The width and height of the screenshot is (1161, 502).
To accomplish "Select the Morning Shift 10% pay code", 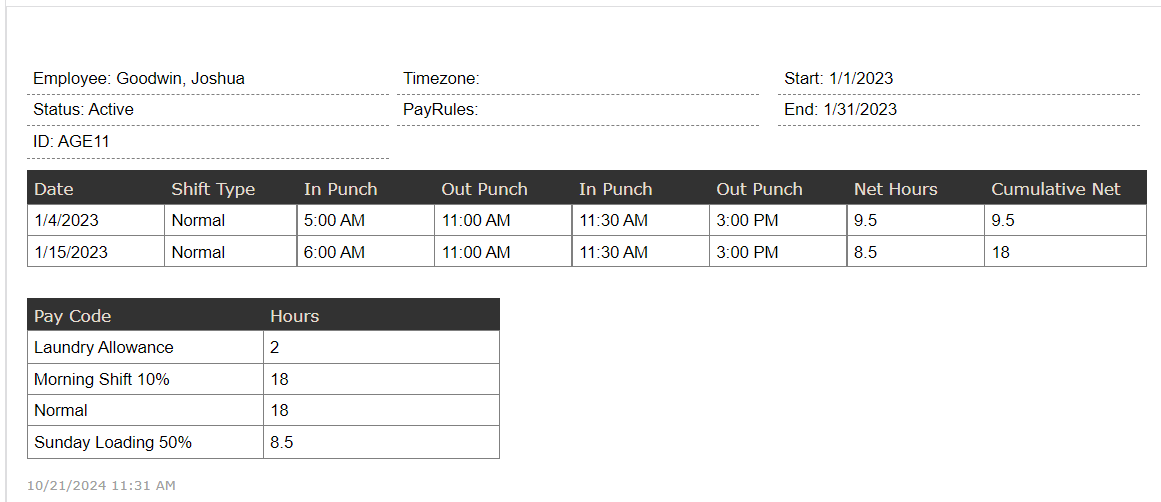I will [x=145, y=379].
